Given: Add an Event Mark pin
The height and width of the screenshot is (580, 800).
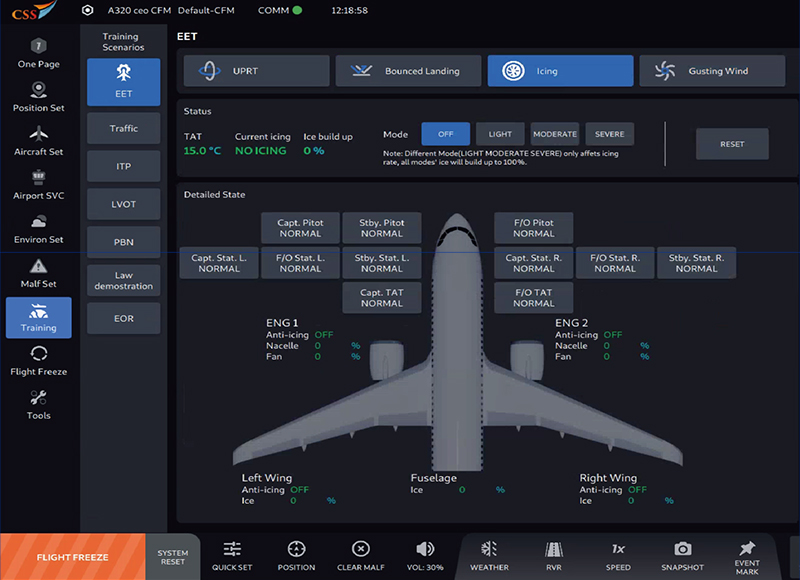Looking at the screenshot, I should click(x=747, y=549).
